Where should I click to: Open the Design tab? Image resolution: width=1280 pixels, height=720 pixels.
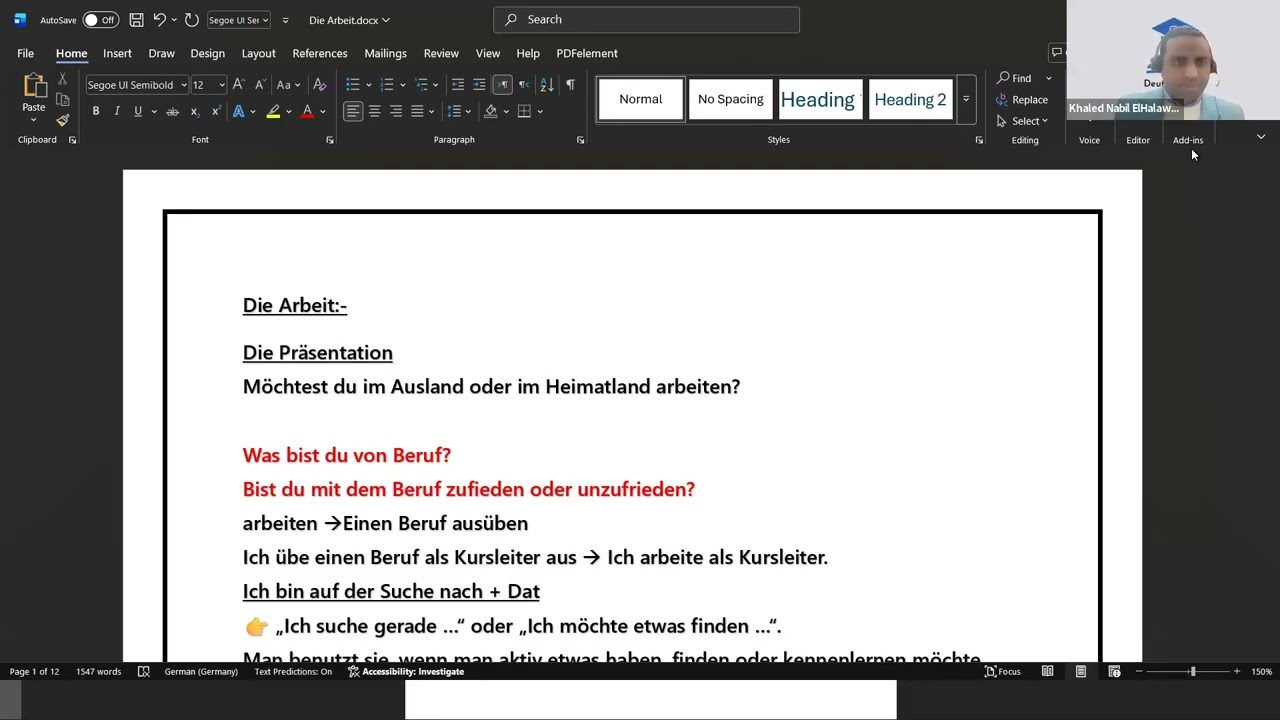207,53
